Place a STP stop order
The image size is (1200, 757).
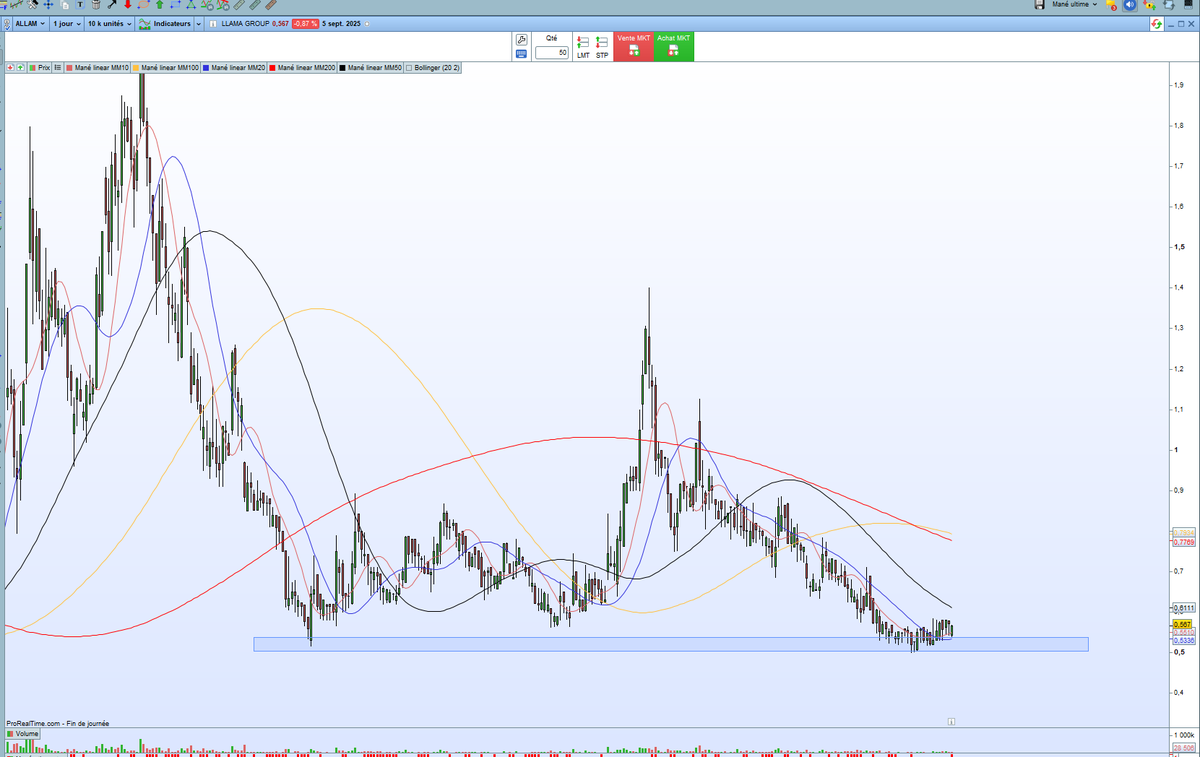coord(602,47)
